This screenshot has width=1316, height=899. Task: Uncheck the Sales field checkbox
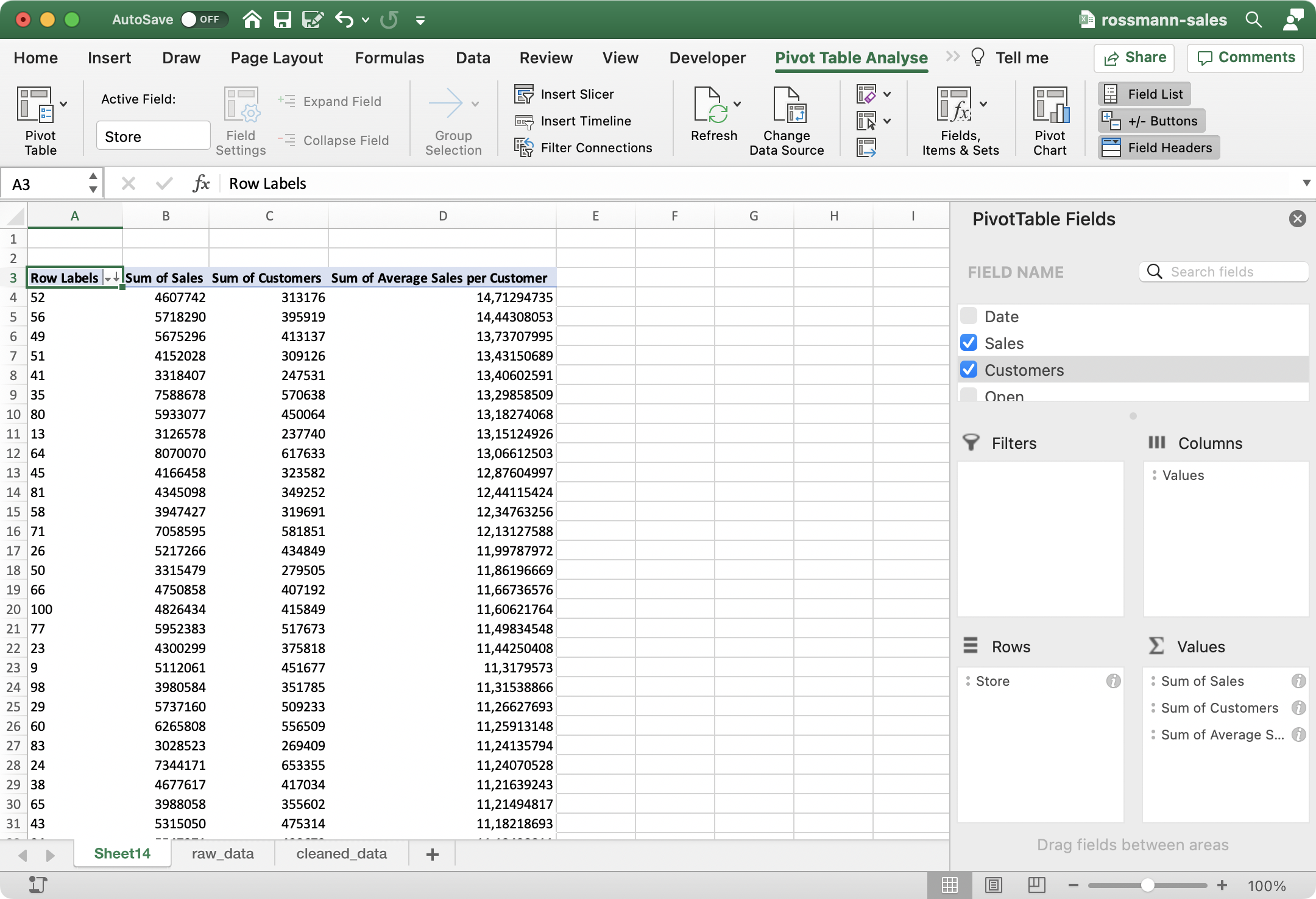[969, 343]
